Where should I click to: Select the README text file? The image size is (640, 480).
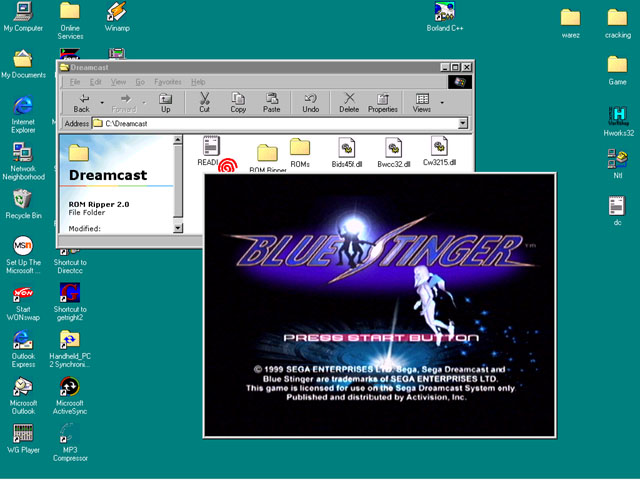210,151
